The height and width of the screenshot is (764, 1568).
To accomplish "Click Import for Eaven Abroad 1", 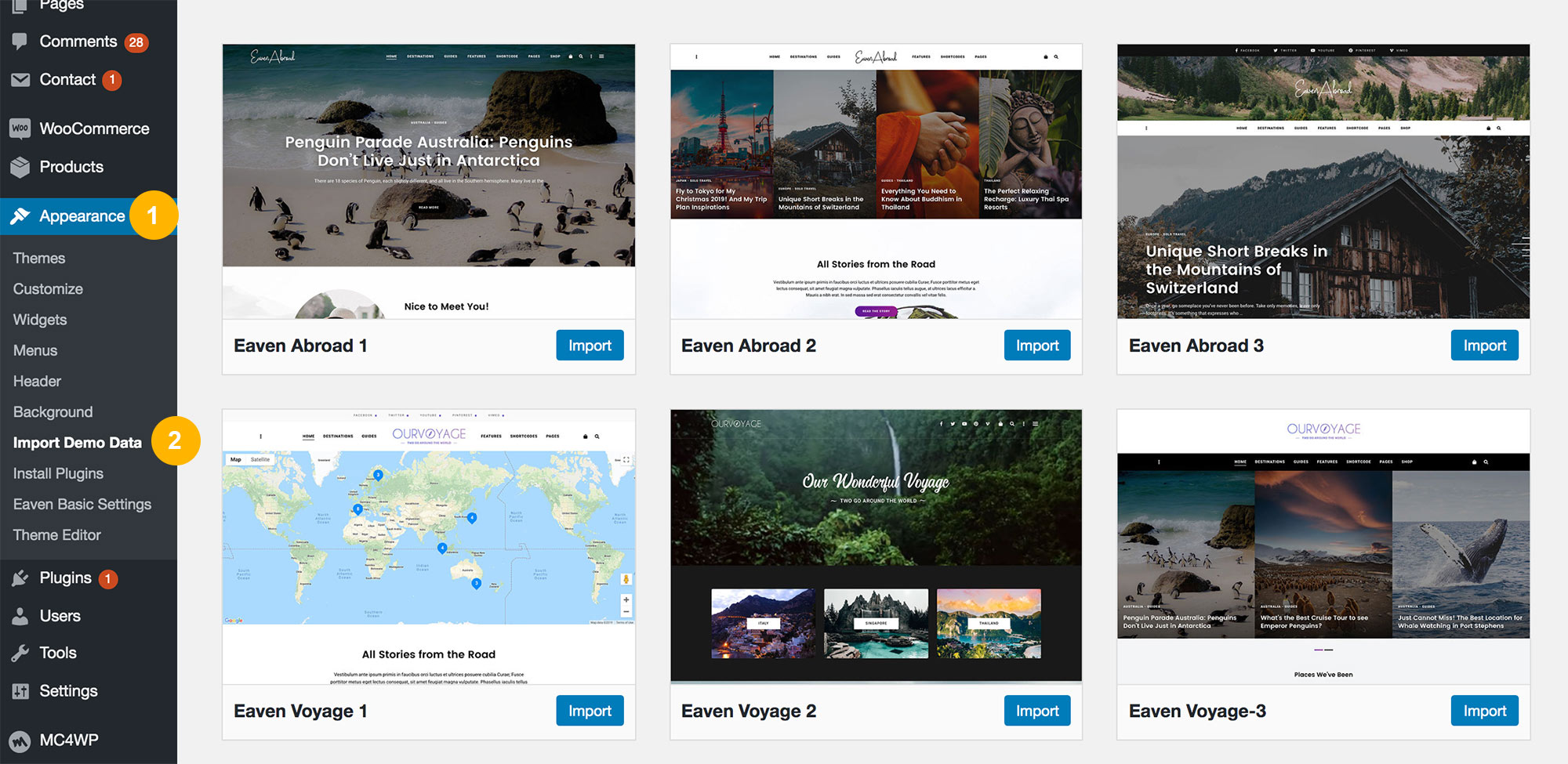I will pos(590,345).
